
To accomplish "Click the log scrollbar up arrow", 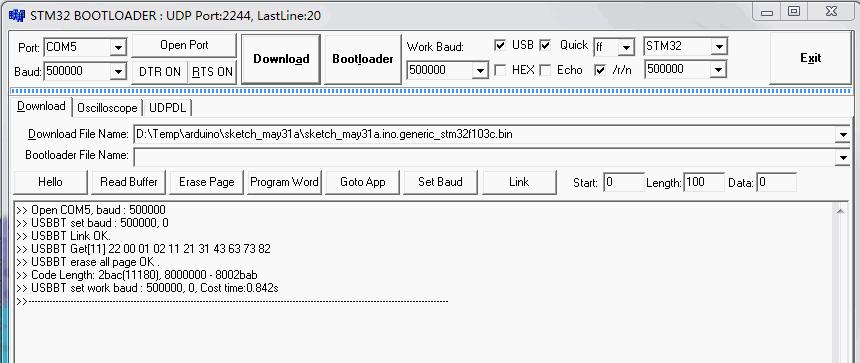I will (840, 211).
